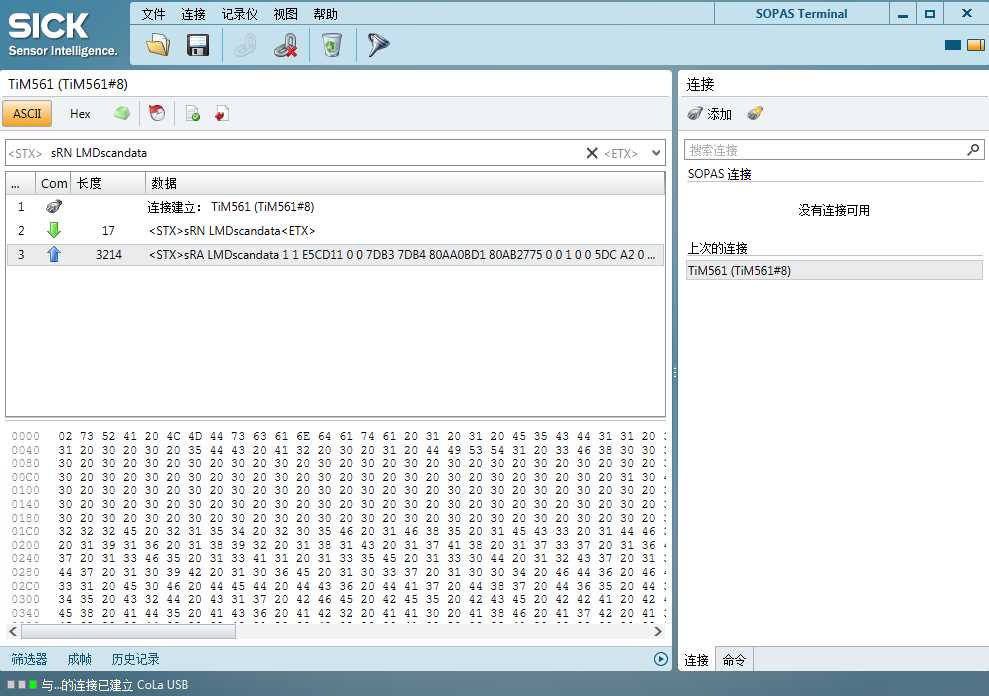Open the 帮助 menu
Image resolution: width=989 pixels, height=696 pixels.
tap(325, 14)
